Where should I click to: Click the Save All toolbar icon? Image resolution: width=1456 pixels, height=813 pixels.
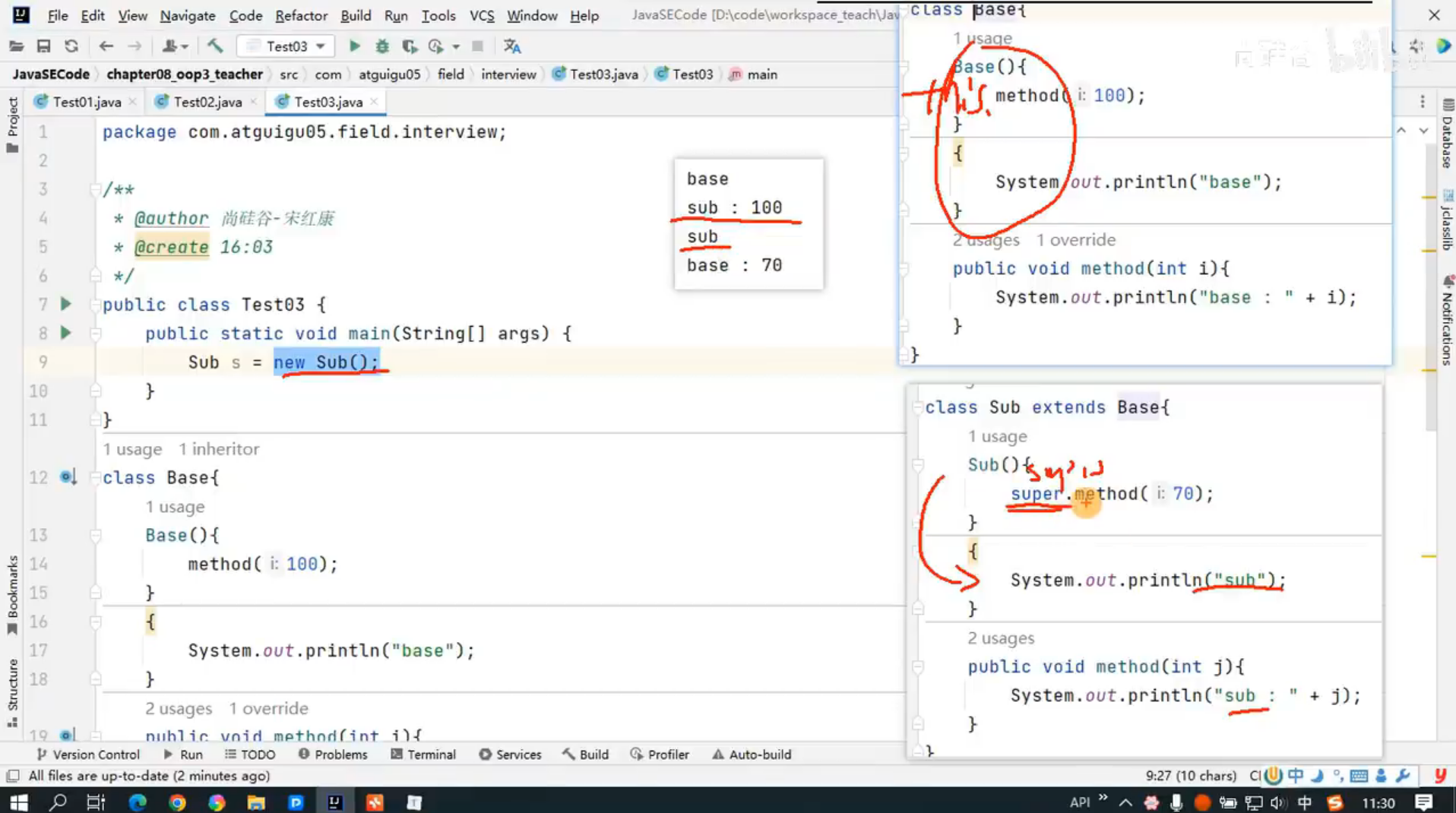point(43,46)
